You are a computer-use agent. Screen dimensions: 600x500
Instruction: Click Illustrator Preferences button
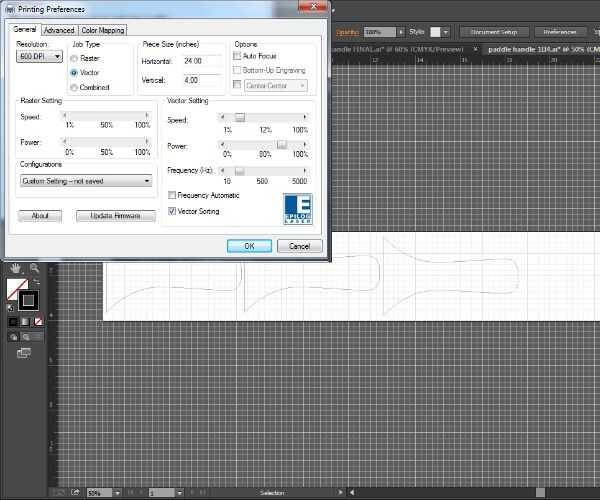560,32
